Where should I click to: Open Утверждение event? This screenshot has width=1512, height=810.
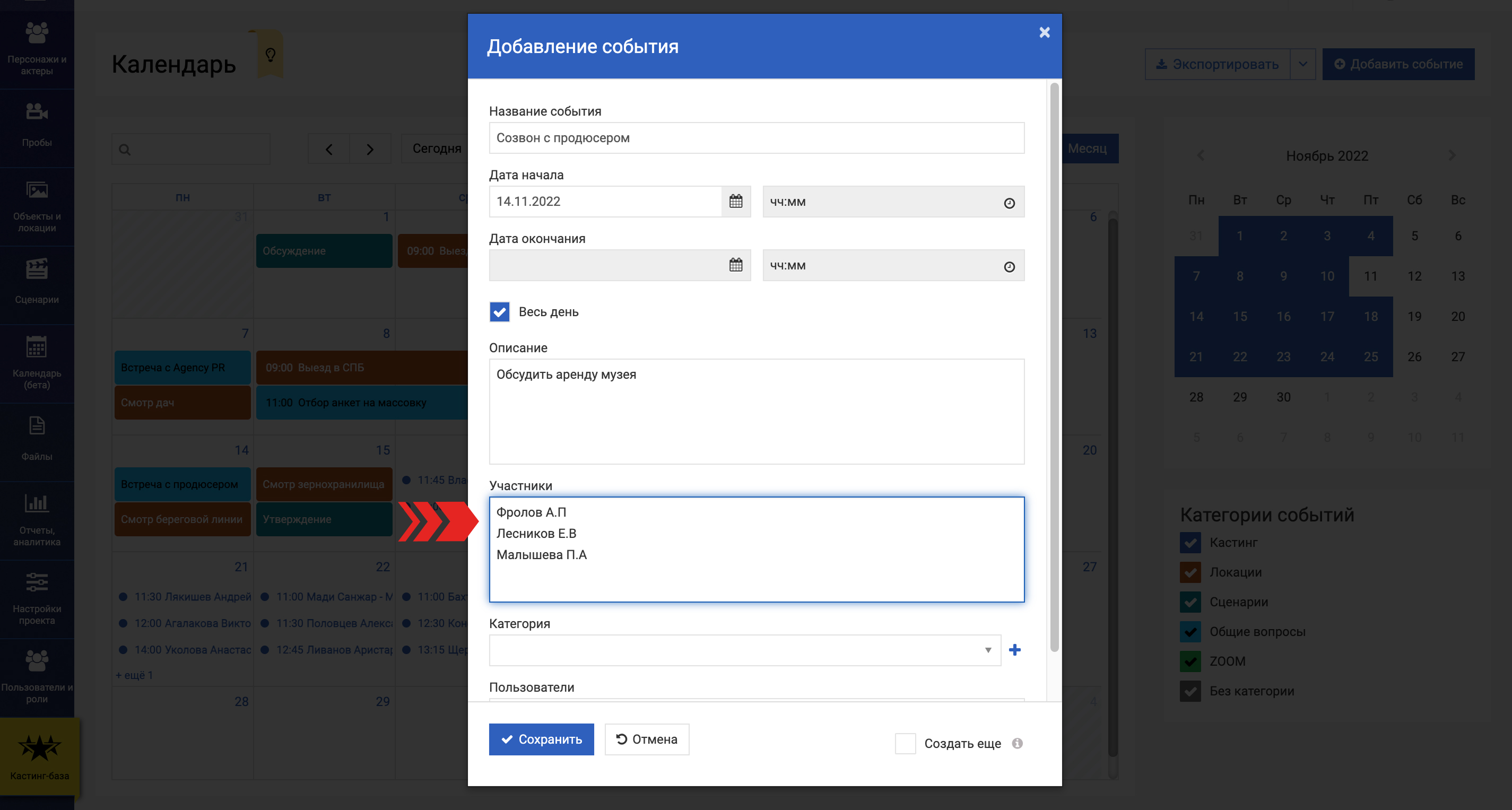click(324, 519)
